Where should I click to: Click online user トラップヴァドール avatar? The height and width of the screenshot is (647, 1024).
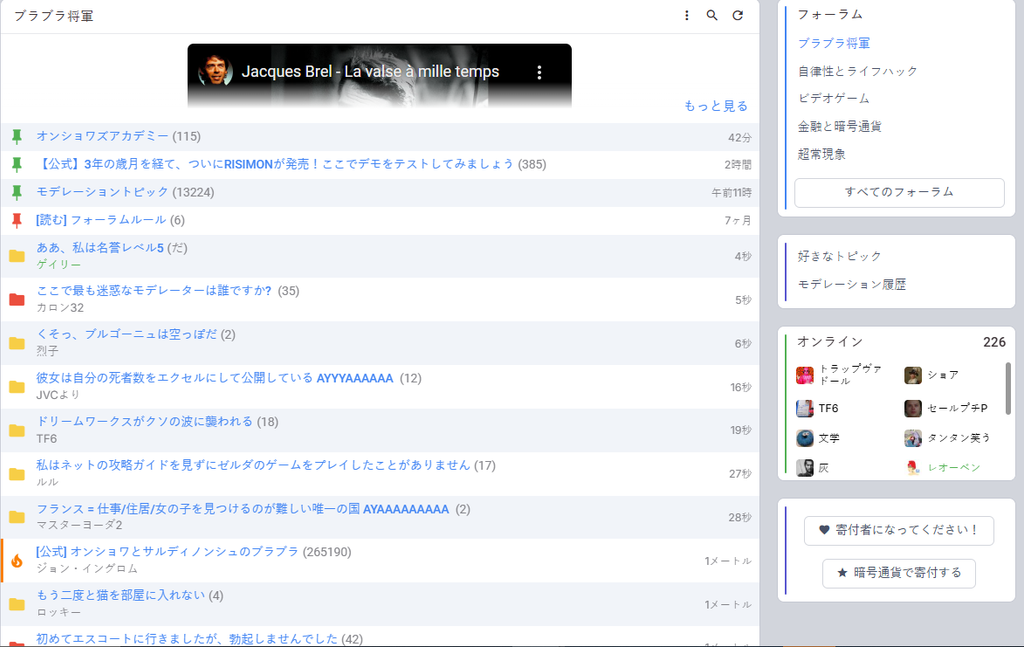[805, 375]
